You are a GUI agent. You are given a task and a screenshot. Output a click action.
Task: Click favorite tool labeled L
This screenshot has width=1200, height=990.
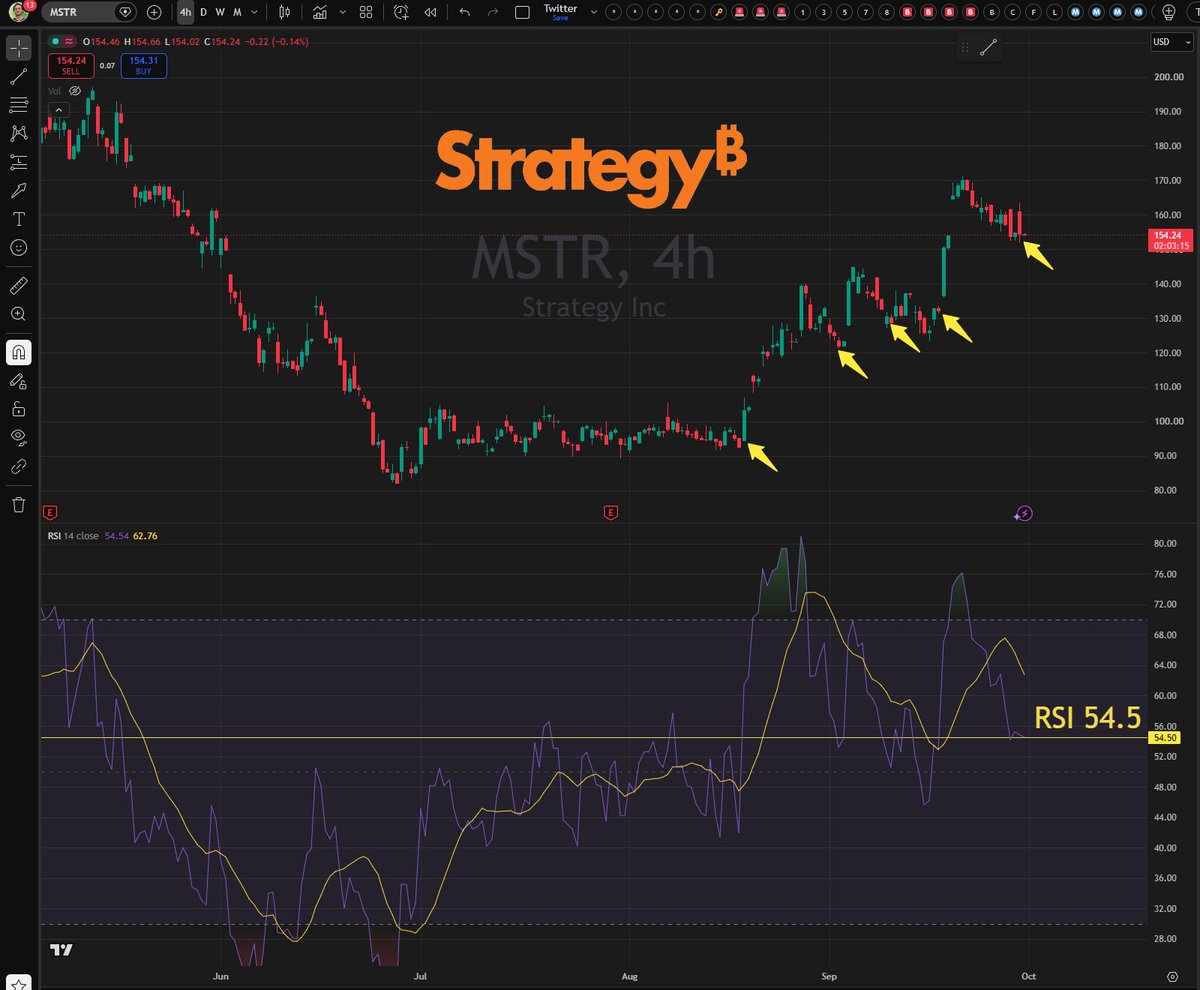click(1055, 12)
